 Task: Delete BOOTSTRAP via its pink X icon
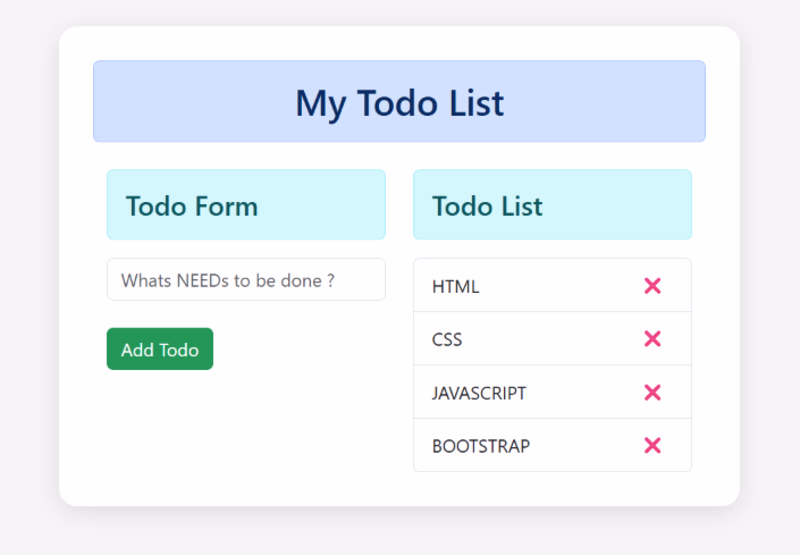(652, 446)
